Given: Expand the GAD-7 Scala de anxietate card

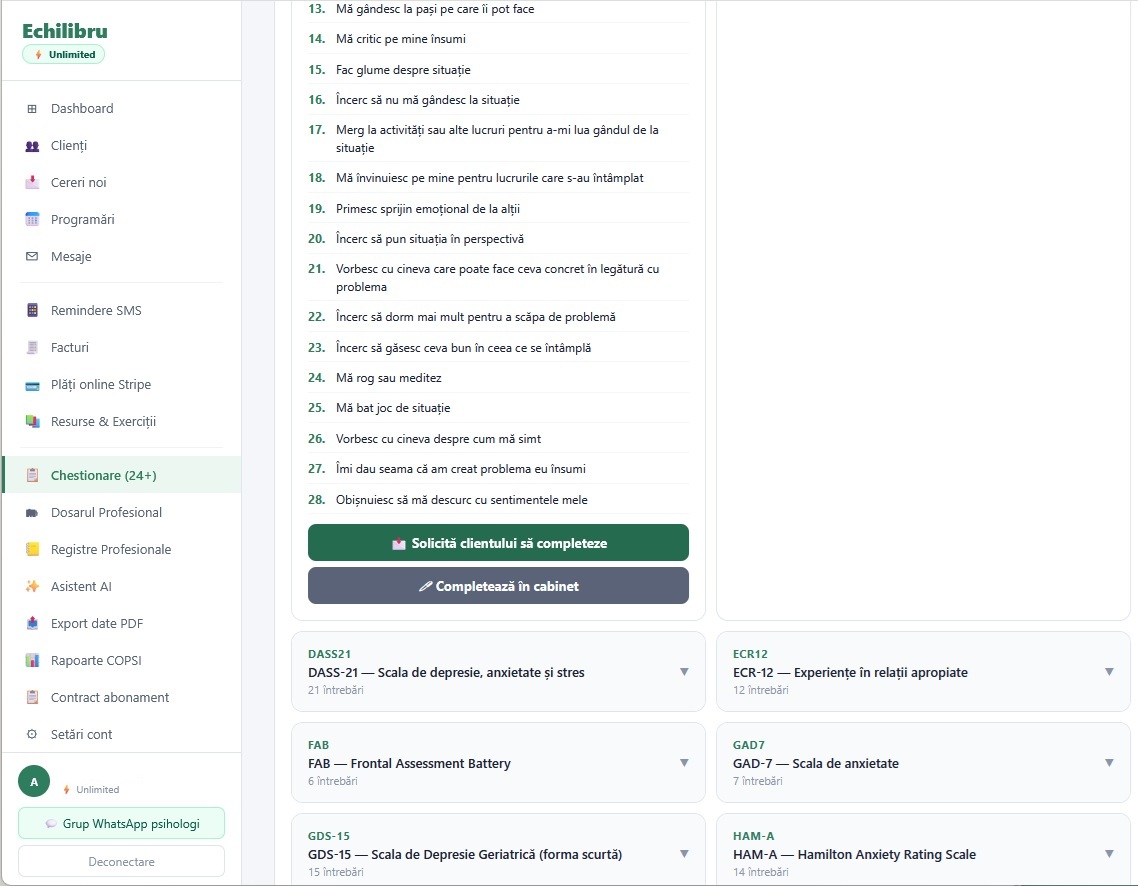Looking at the screenshot, I should [1108, 762].
